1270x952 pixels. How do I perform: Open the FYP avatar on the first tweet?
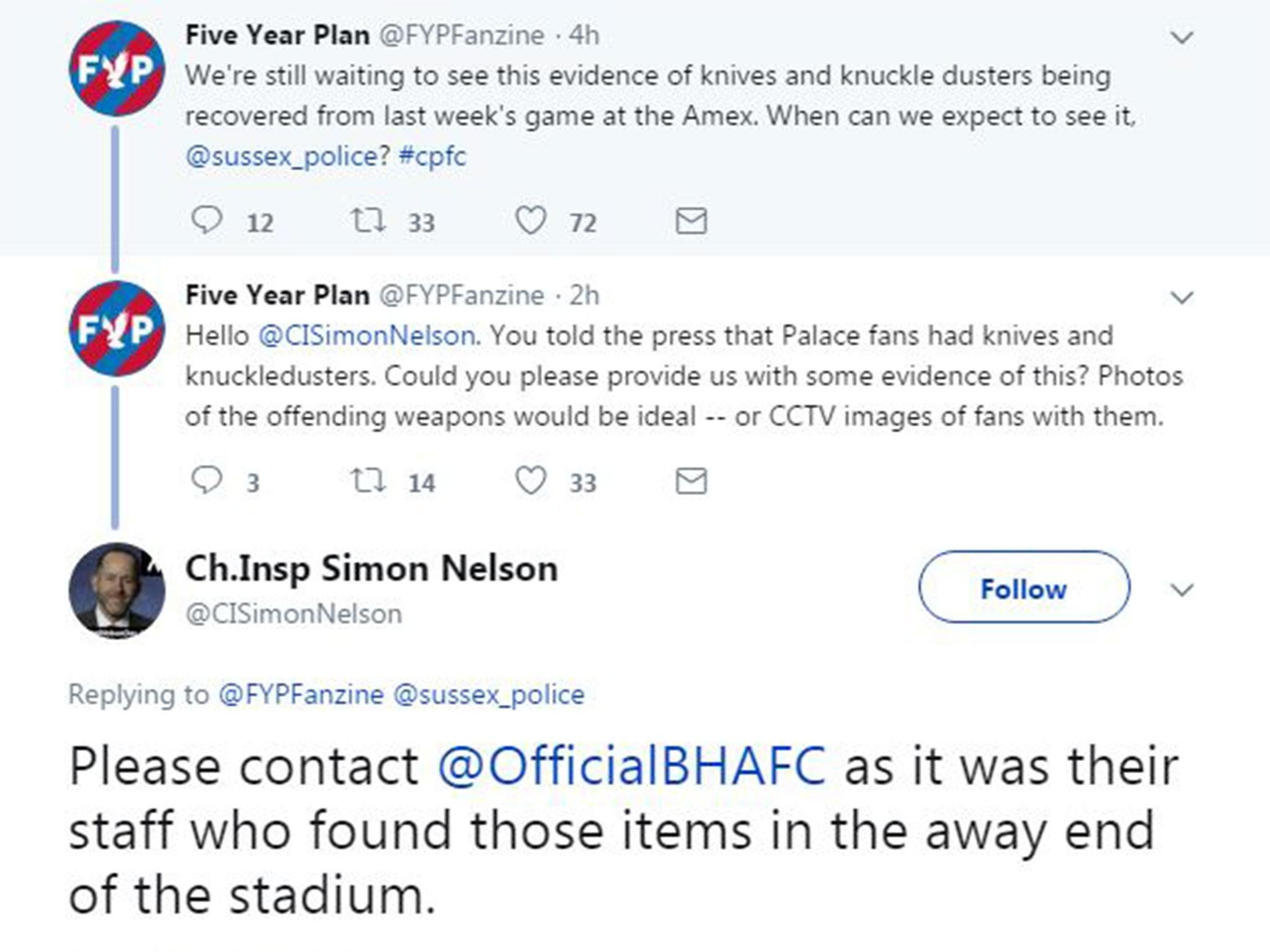coord(117,69)
